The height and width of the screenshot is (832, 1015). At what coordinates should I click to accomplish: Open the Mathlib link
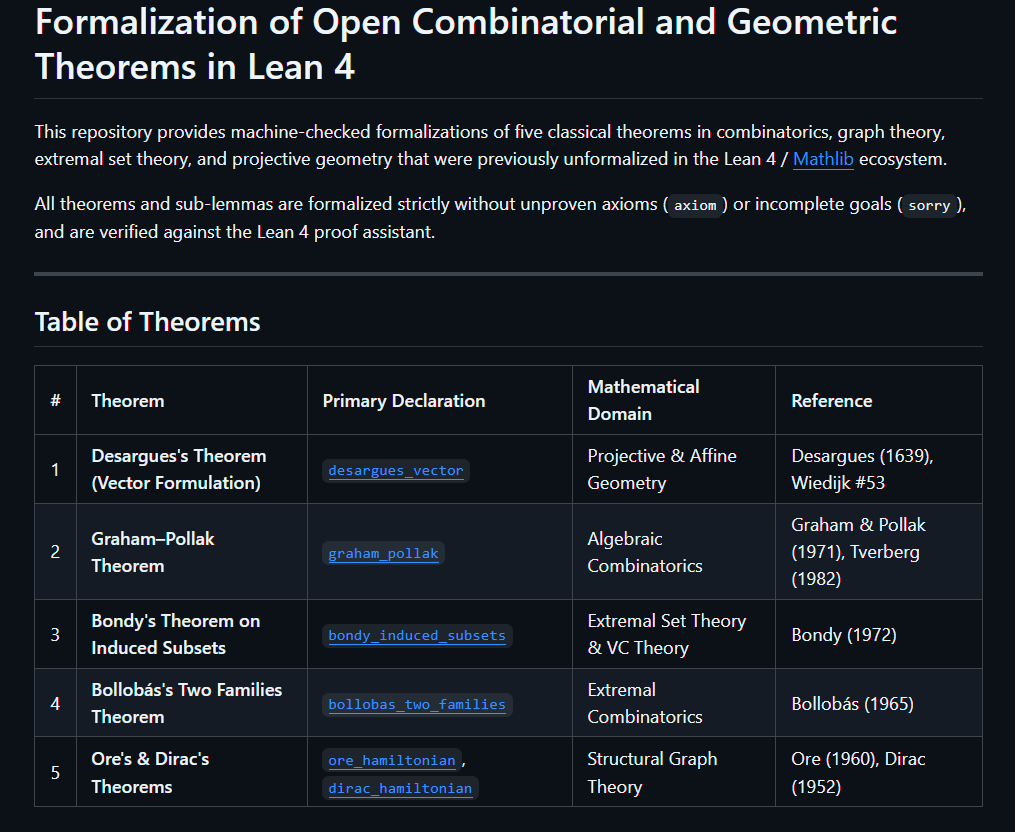[x=823, y=159]
